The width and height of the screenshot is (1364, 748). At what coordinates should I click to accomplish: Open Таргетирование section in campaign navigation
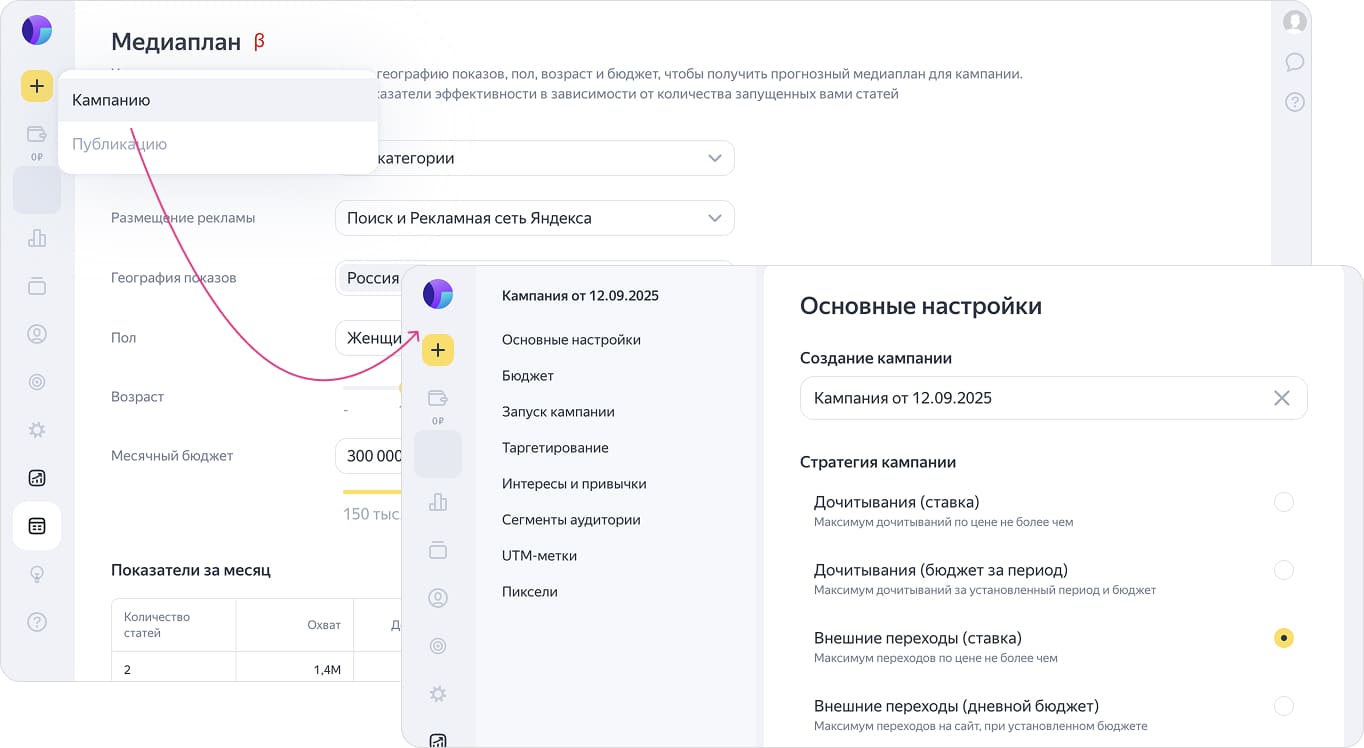(555, 448)
